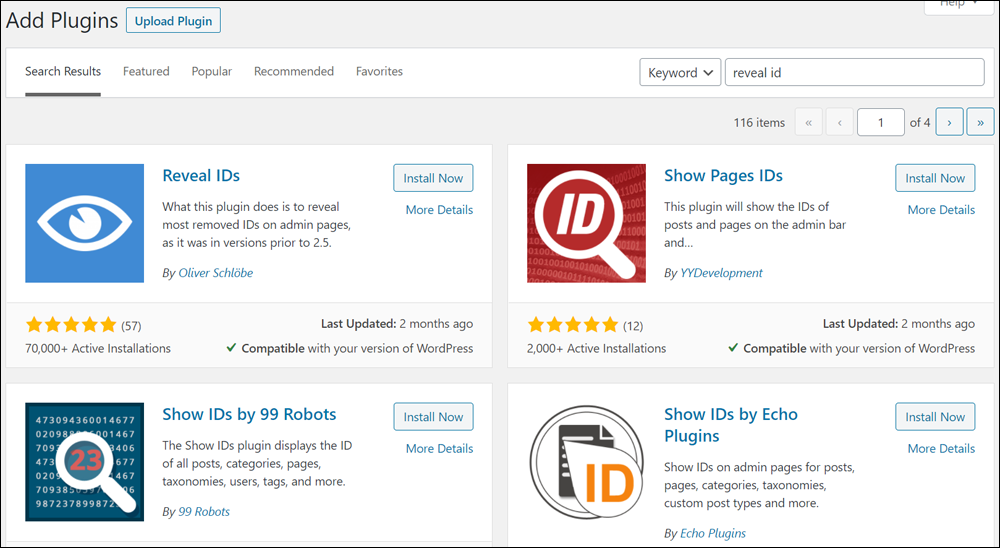Open the Reveal IDs title link

201,175
